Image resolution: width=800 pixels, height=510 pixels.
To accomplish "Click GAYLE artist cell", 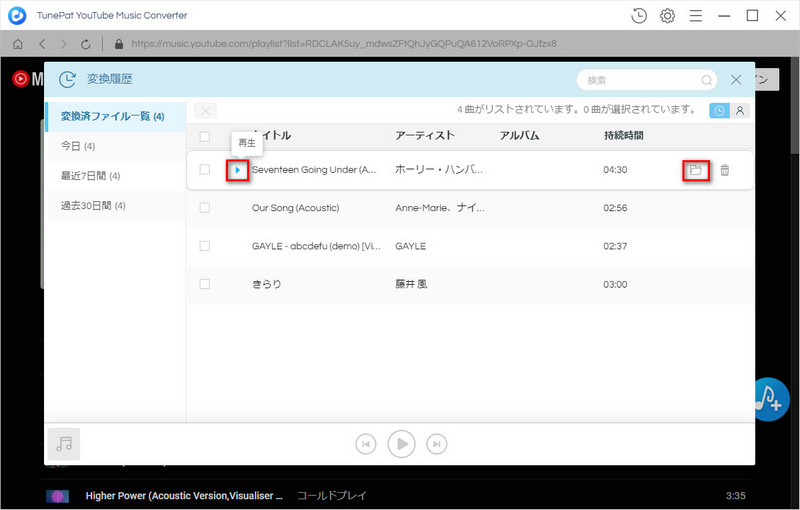I will (411, 246).
